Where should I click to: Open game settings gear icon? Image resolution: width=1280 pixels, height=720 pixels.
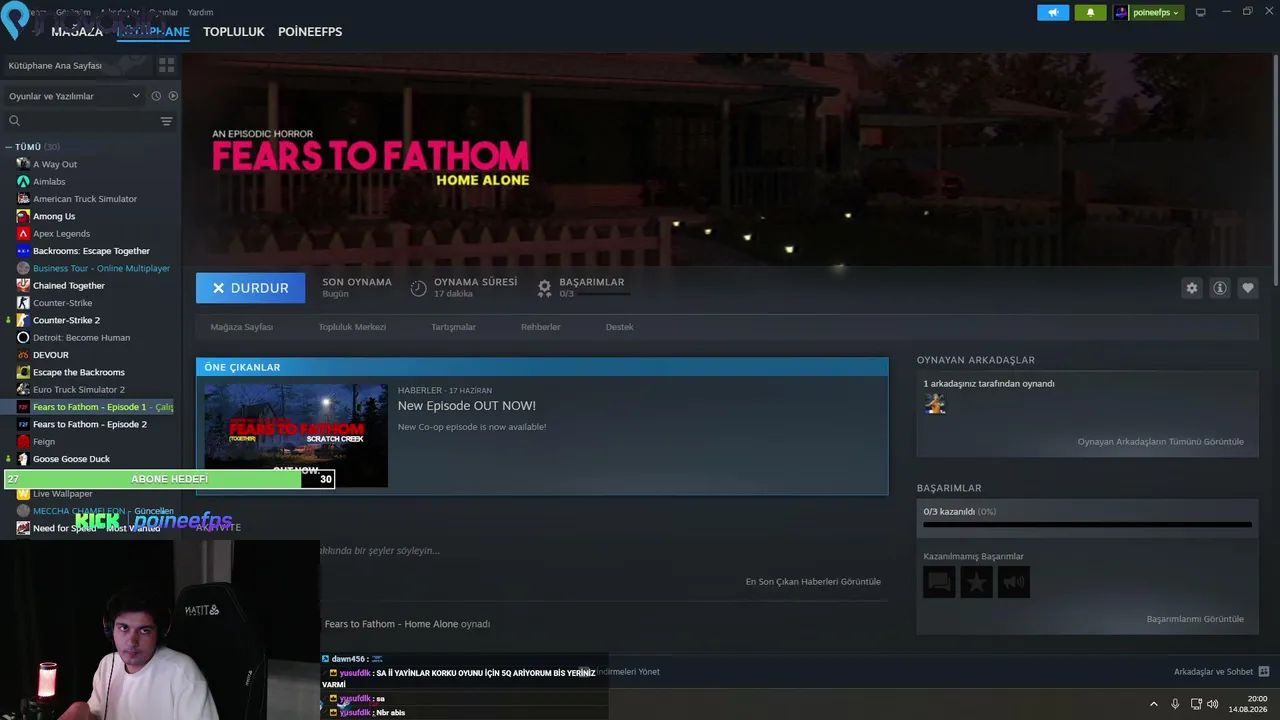tap(1191, 288)
